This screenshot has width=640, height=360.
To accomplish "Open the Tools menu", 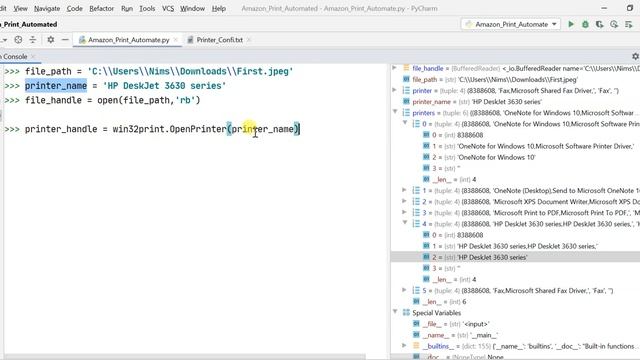I will pos(147,8).
